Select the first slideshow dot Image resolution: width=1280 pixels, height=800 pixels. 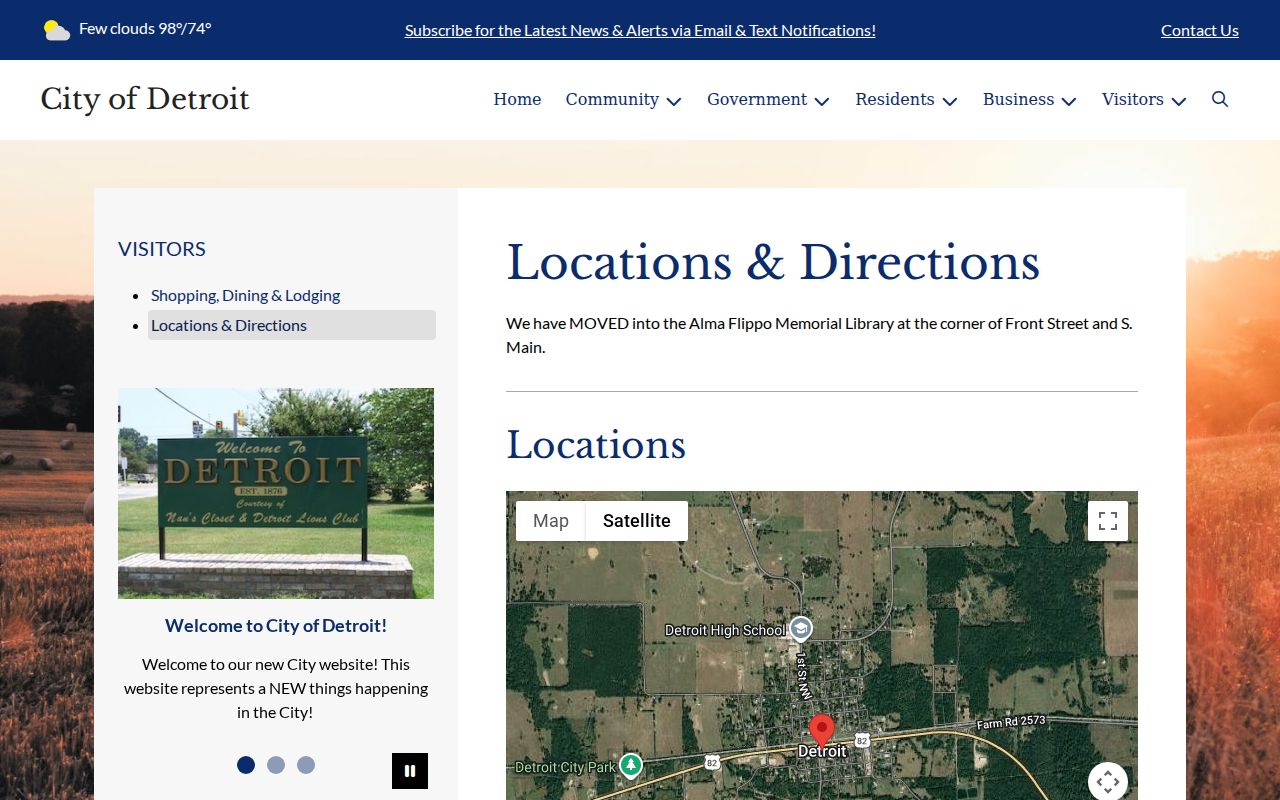(246, 765)
